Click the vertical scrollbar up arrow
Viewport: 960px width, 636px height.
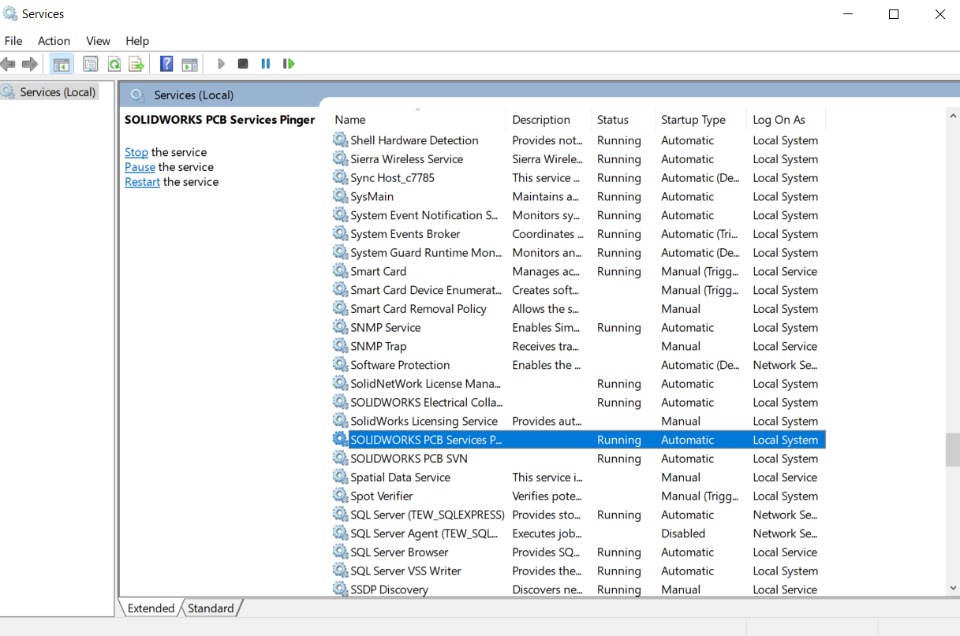pos(953,115)
